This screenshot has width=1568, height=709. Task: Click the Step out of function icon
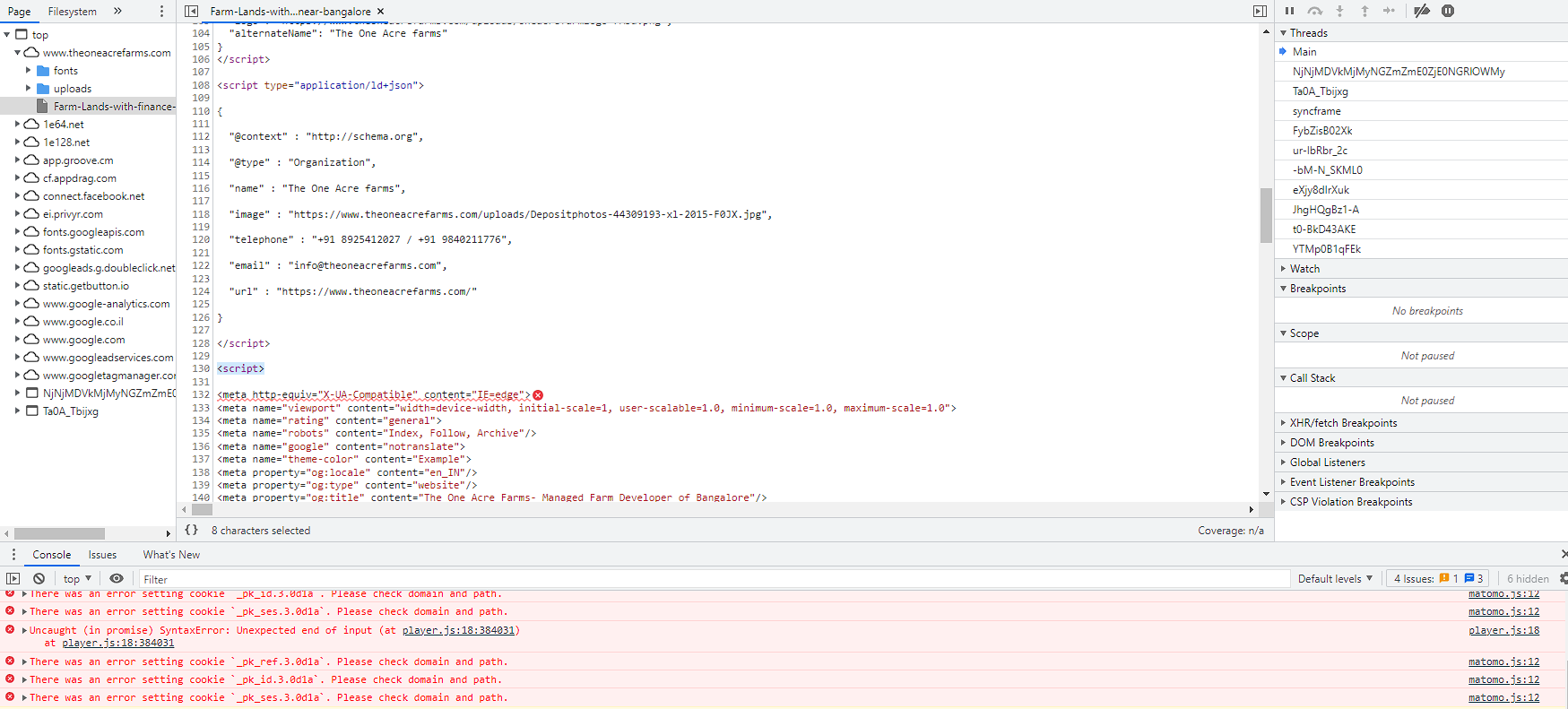1364,11
